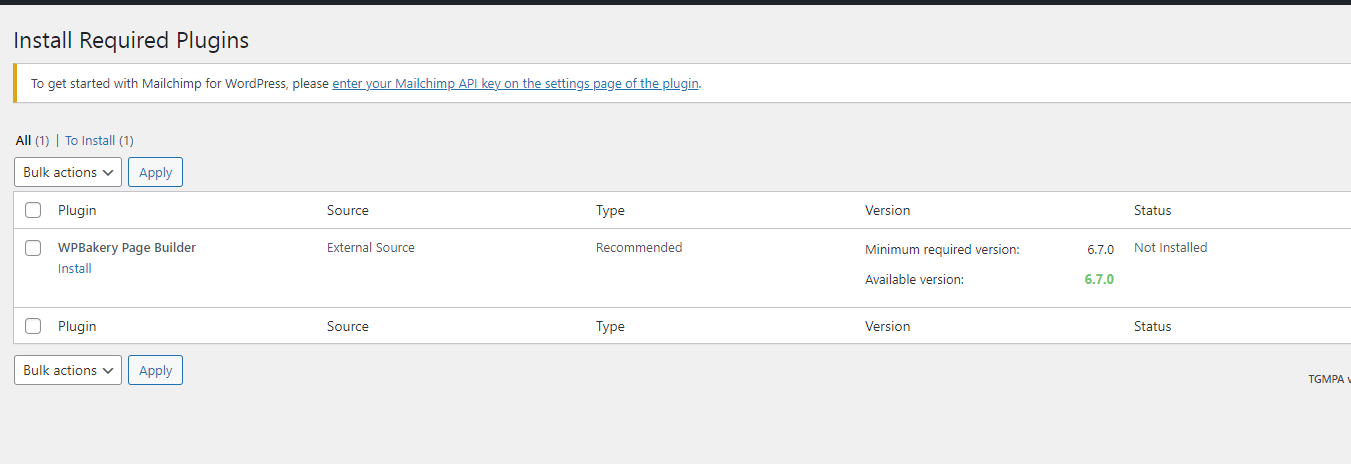The height and width of the screenshot is (464, 1351).
Task: Click the WPBakery Page Builder plugin name
Action: click(x=127, y=247)
